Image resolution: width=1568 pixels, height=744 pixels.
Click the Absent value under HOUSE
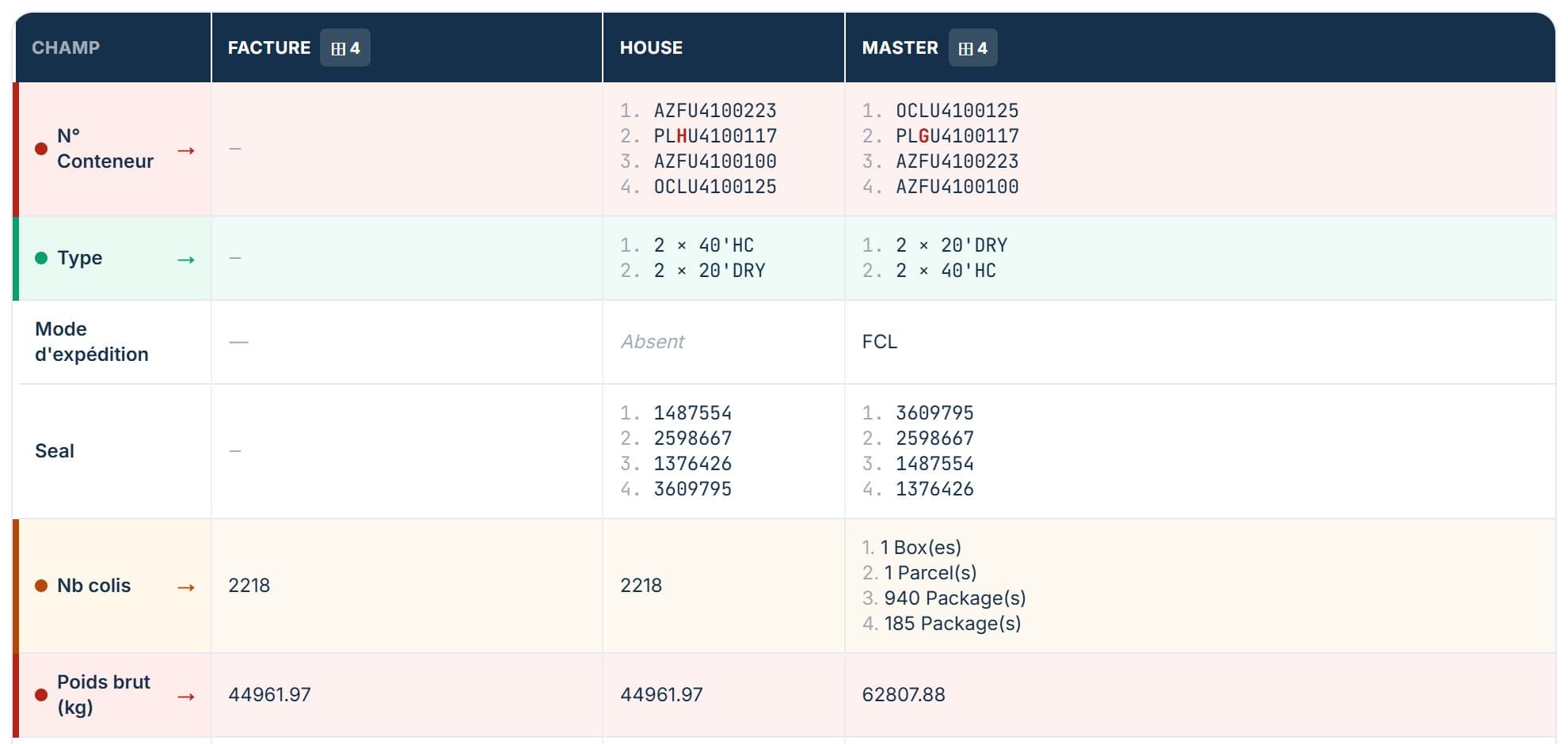tap(653, 342)
